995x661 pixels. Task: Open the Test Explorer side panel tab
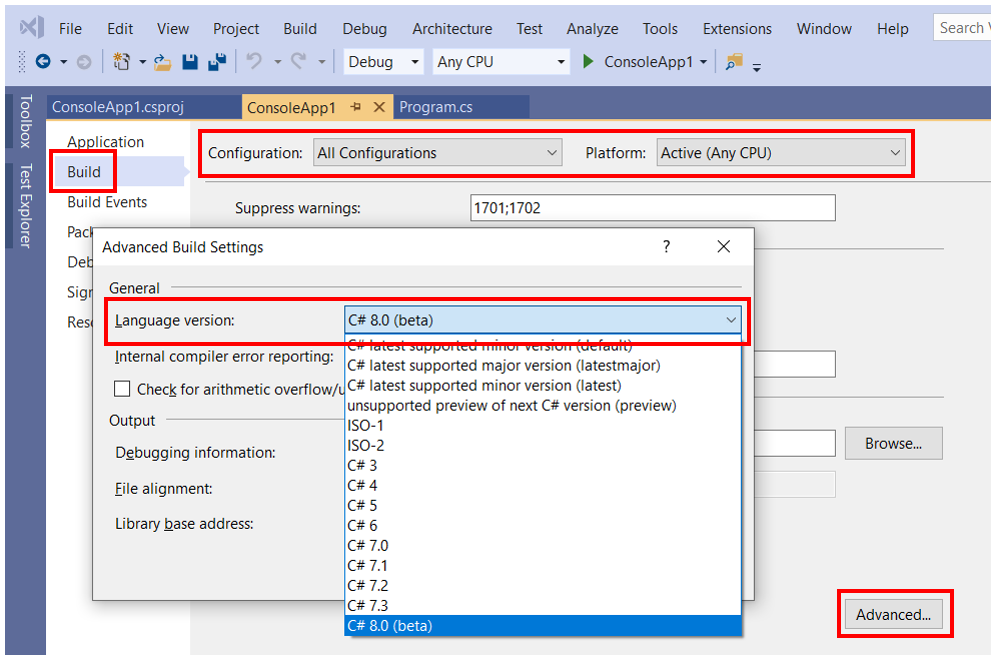click(x=25, y=206)
